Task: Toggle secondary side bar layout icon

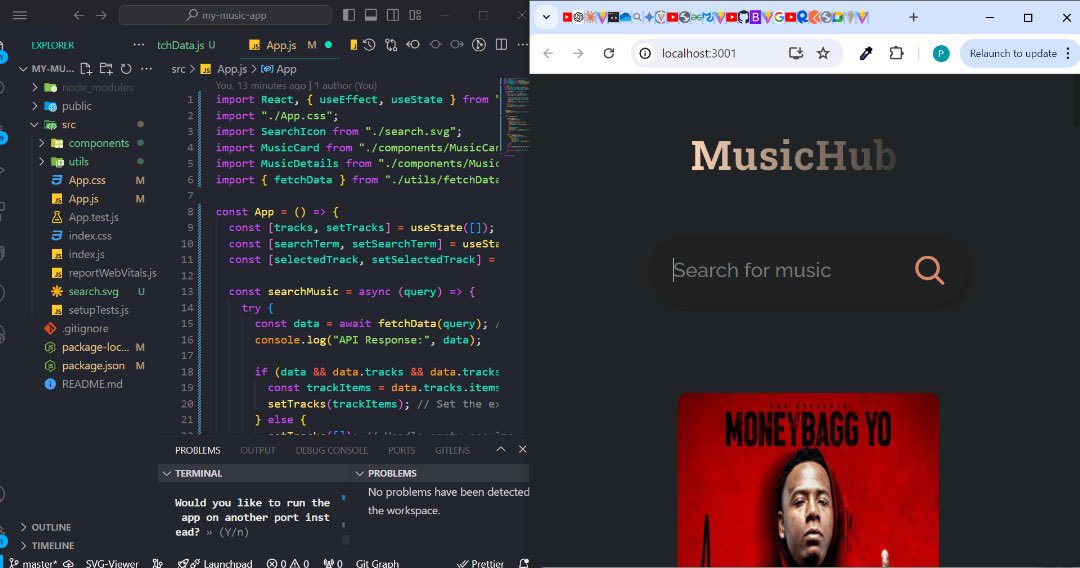Action: [x=393, y=15]
